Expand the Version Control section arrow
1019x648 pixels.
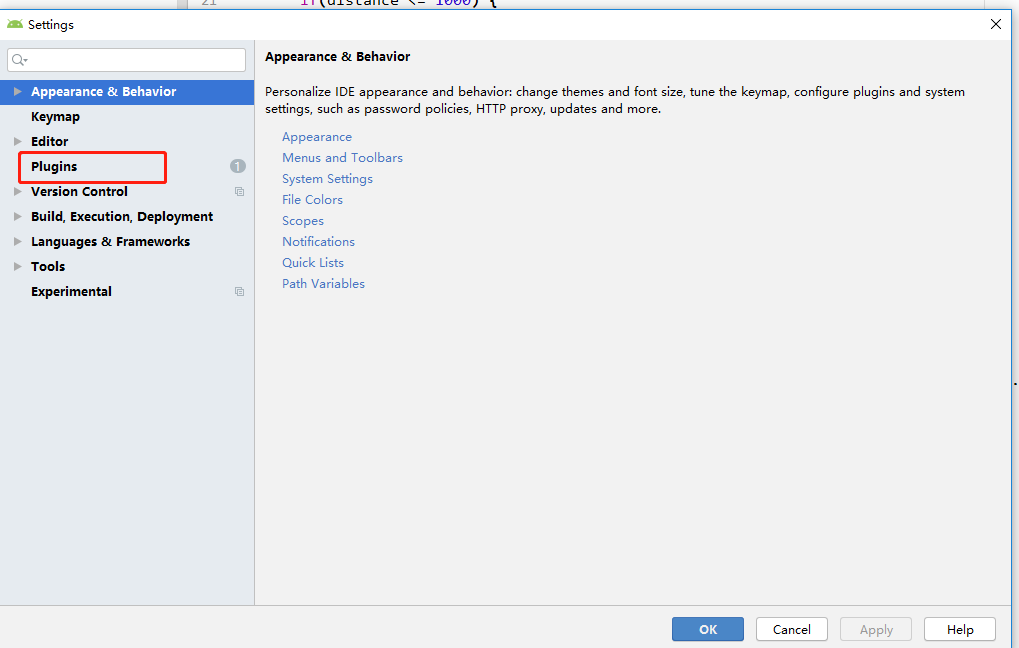pyautogui.click(x=18, y=191)
